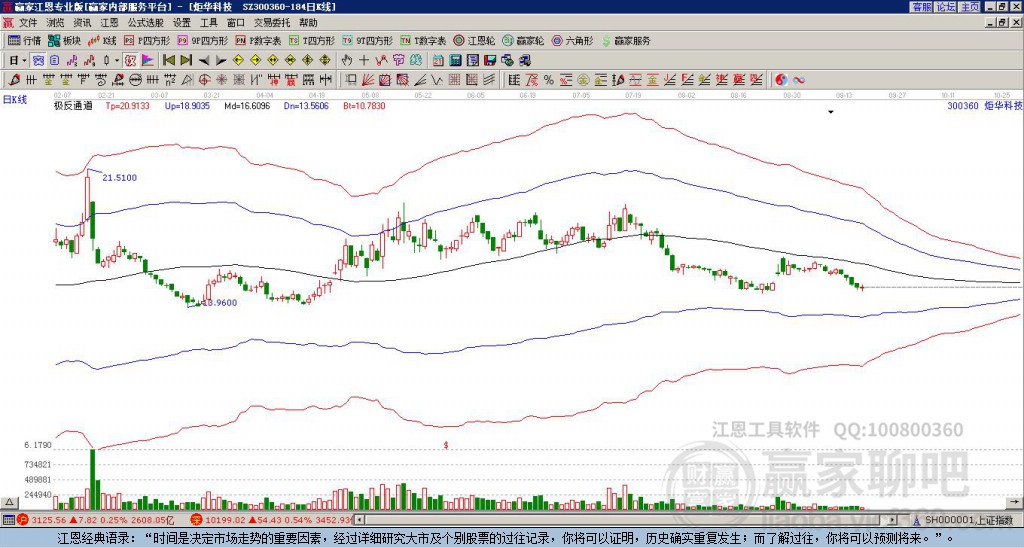Click the horizontal scrollbar left arrow

[359, 520]
